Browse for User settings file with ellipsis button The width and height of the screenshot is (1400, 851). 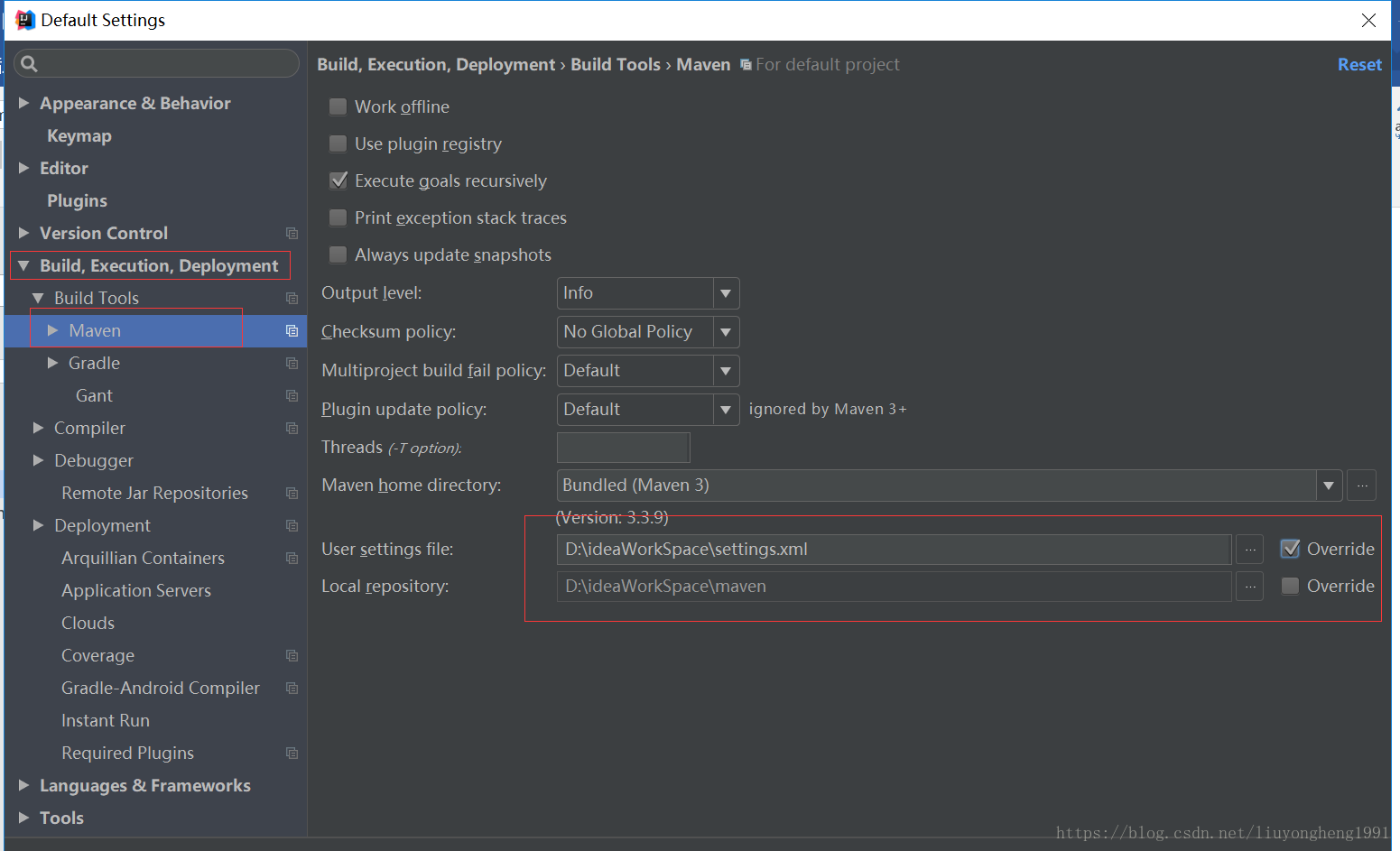click(x=1250, y=550)
